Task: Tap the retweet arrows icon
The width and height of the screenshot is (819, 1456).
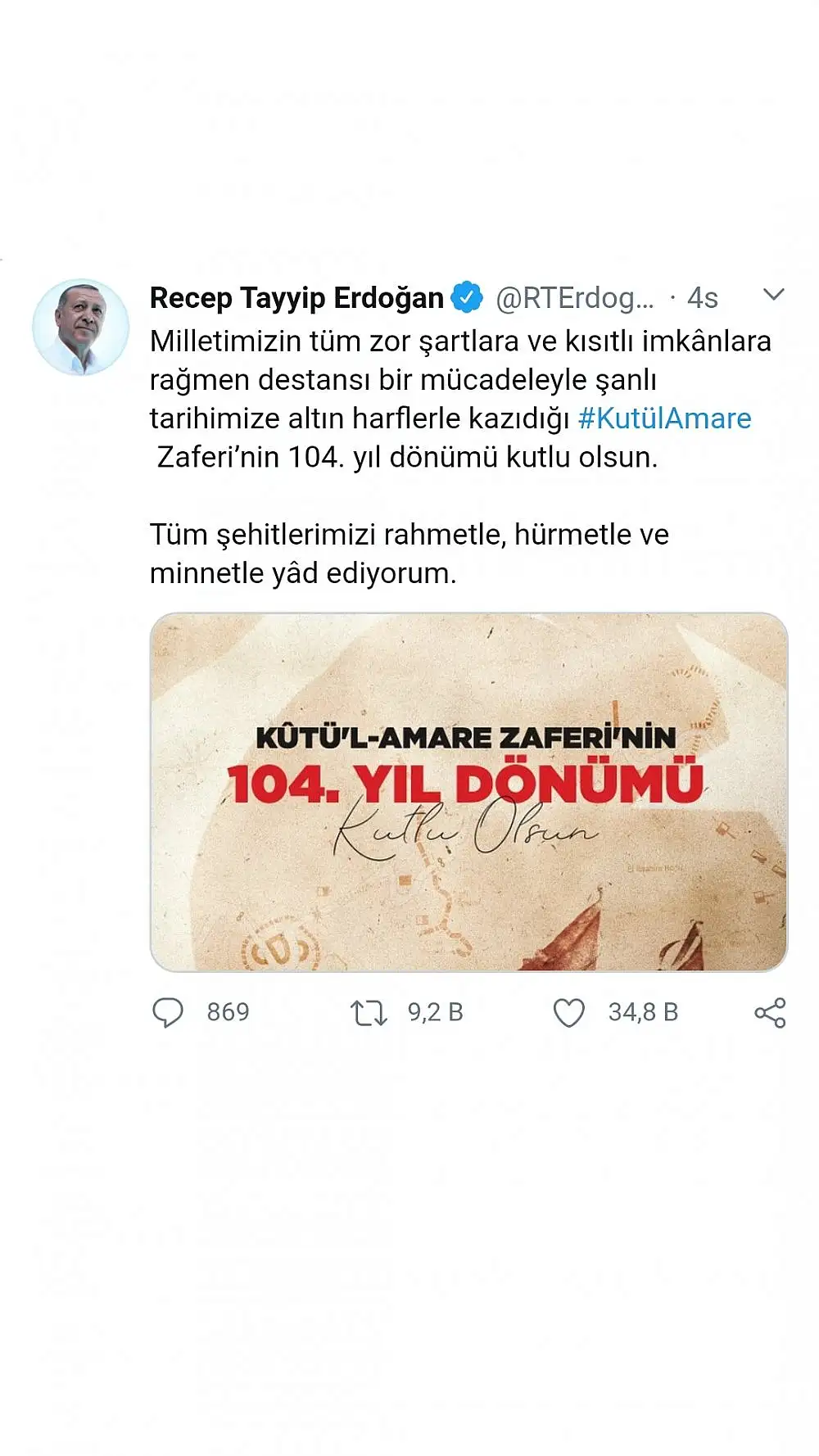Action: coord(369,1013)
